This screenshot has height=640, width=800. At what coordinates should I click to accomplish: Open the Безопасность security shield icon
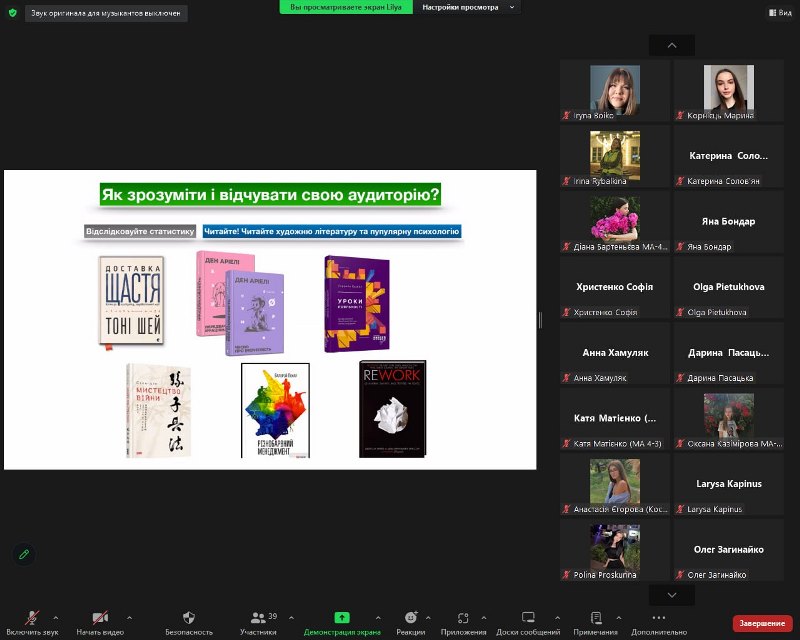pos(189,618)
